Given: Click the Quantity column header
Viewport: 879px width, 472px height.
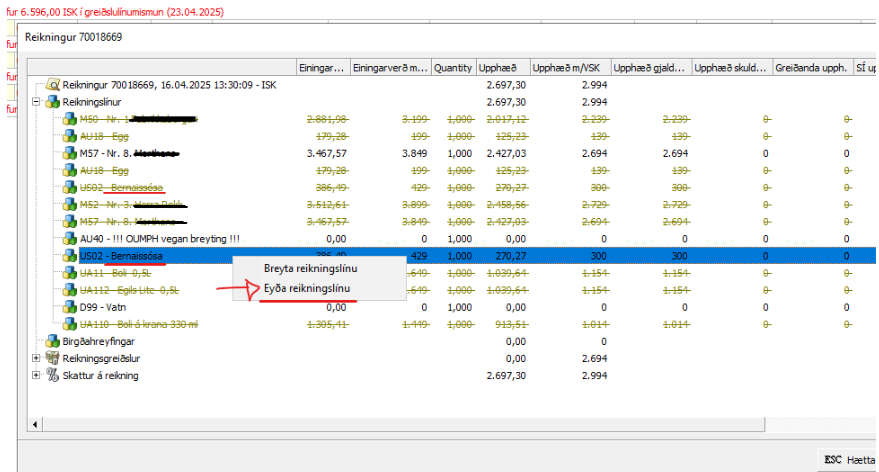Looking at the screenshot, I should 453,68.
